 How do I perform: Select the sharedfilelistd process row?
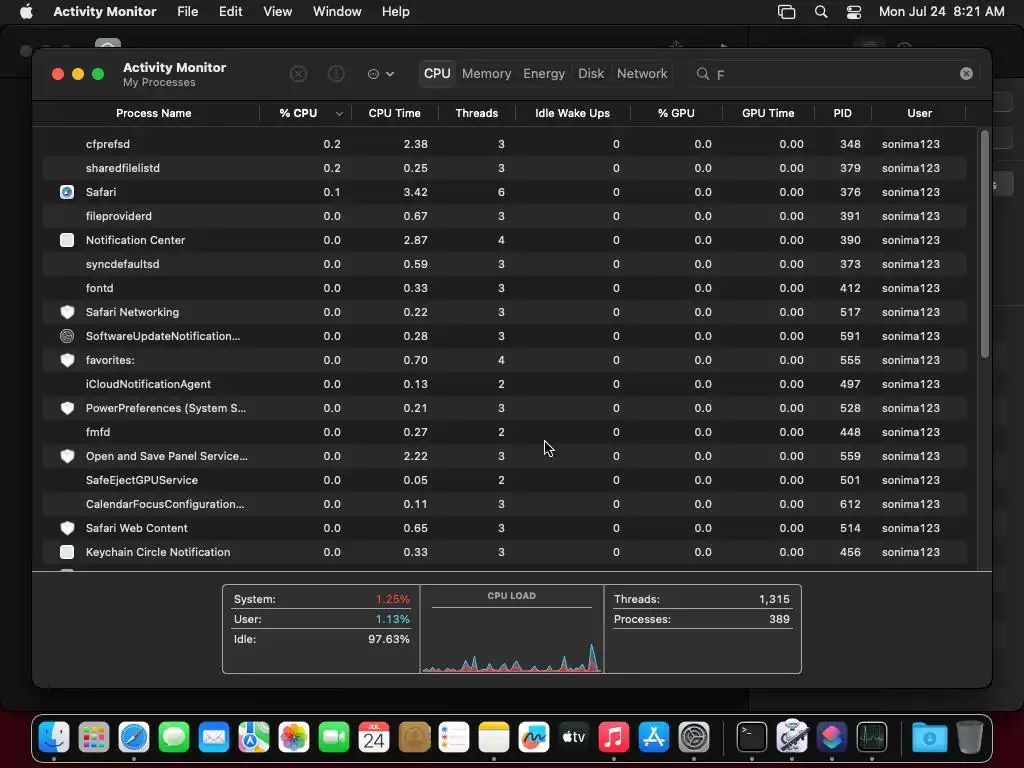504,168
